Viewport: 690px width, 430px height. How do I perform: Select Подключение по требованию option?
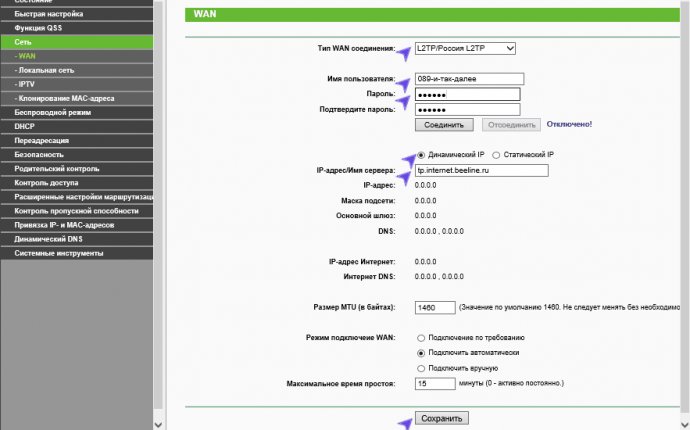tap(421, 338)
